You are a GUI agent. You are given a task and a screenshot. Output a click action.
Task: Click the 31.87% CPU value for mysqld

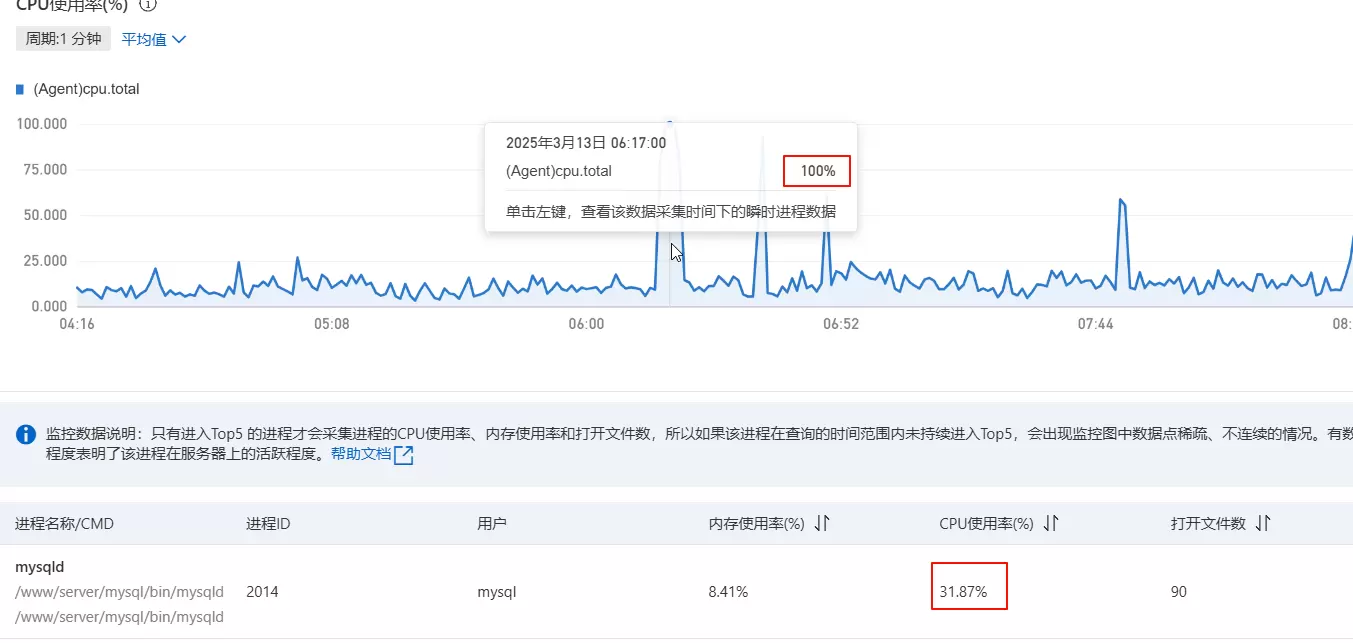pyautogui.click(x=964, y=592)
